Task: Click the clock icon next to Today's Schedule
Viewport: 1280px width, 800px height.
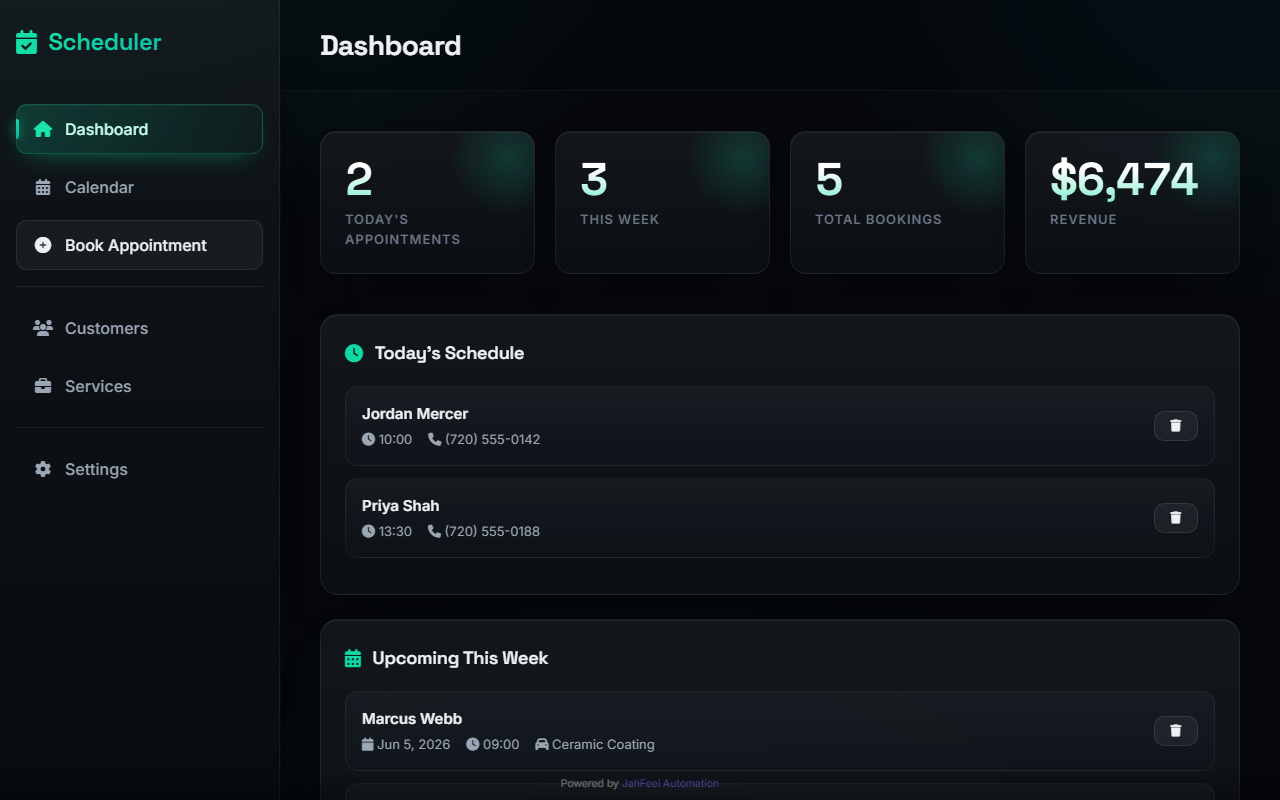Action: click(x=354, y=353)
